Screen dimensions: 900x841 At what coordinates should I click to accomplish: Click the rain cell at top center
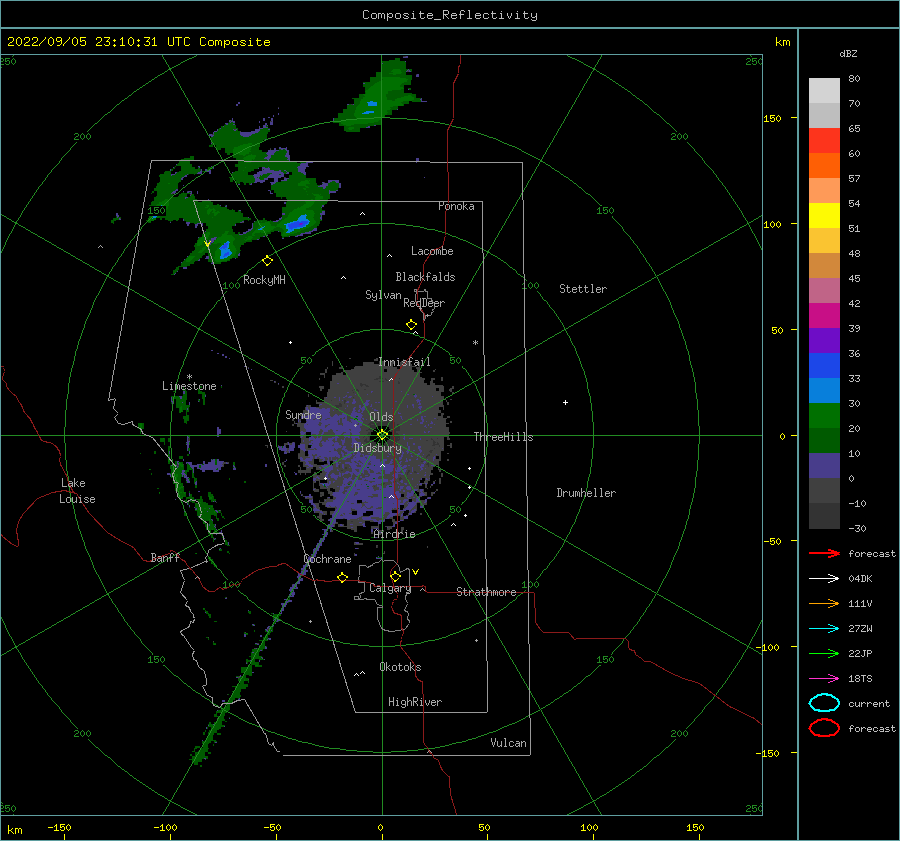tap(379, 95)
